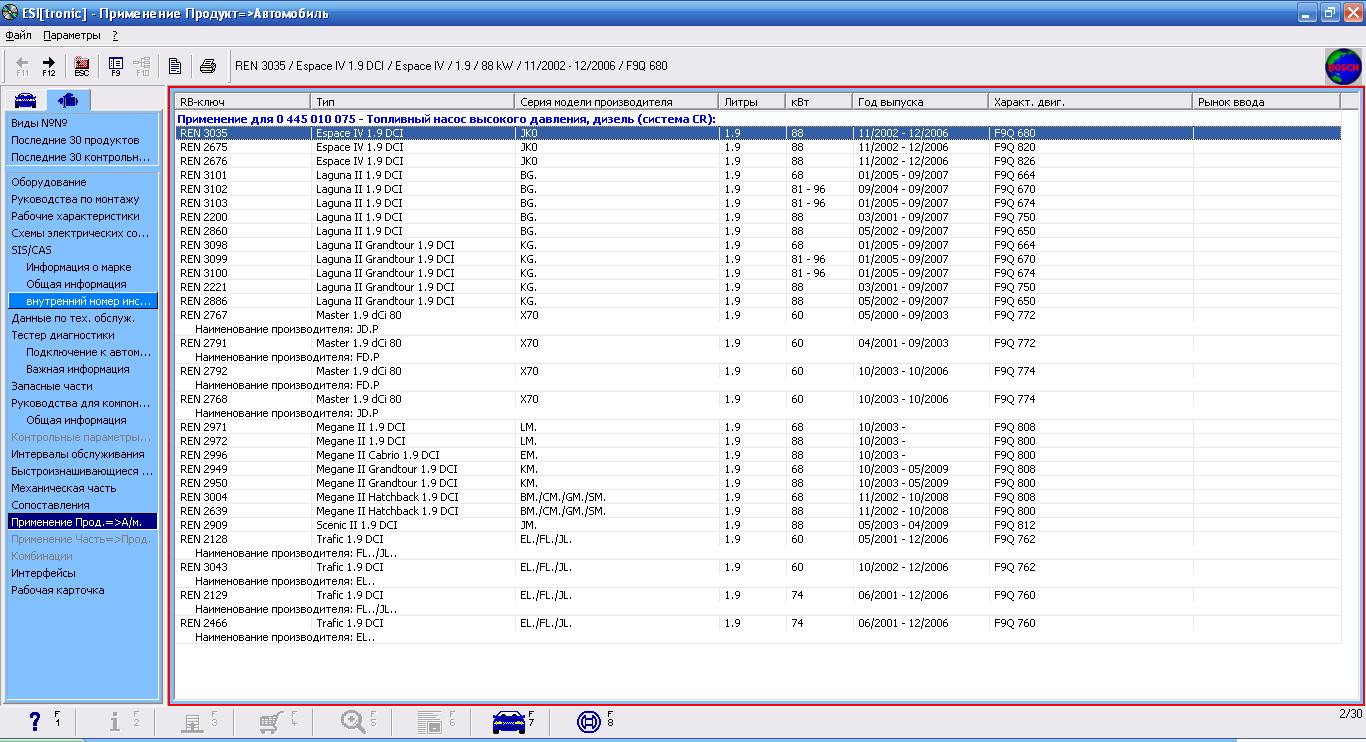The image size is (1366, 742).
Task: Sort by Год выпуска column header
Action: point(921,102)
